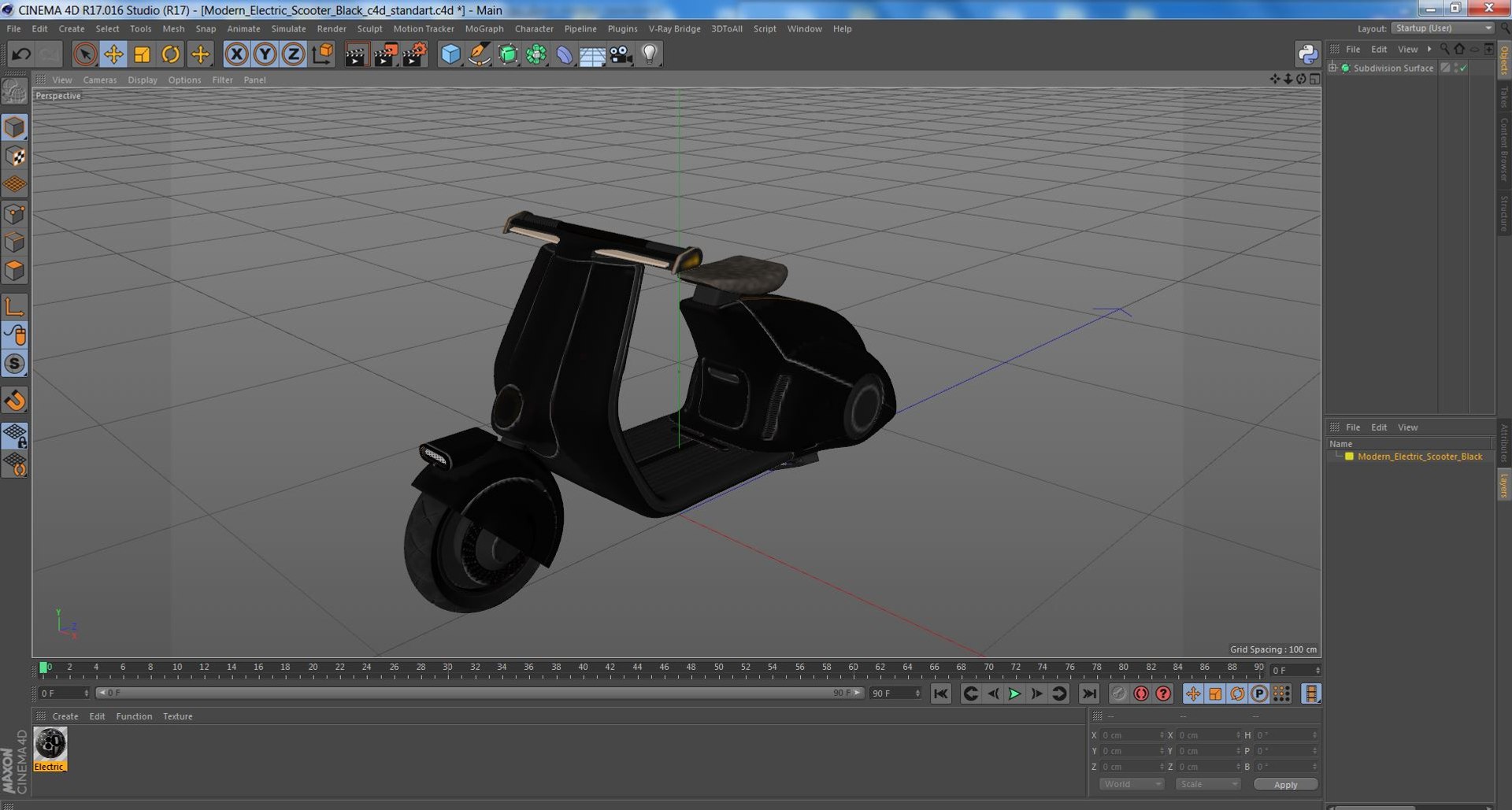Toggle Subdivision Surface enable checkmark
The height and width of the screenshot is (810, 1512).
(1462, 68)
